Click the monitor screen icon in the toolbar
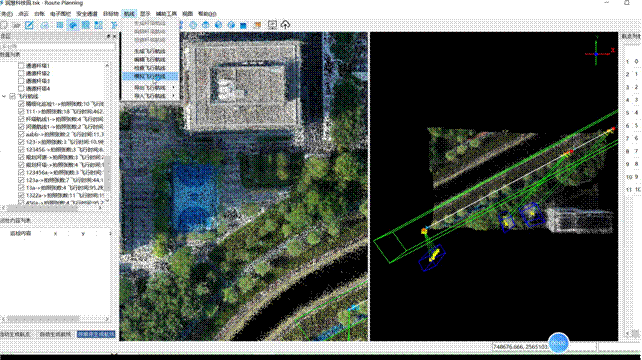This screenshot has height=360, width=642. pyautogui.click(x=272, y=25)
